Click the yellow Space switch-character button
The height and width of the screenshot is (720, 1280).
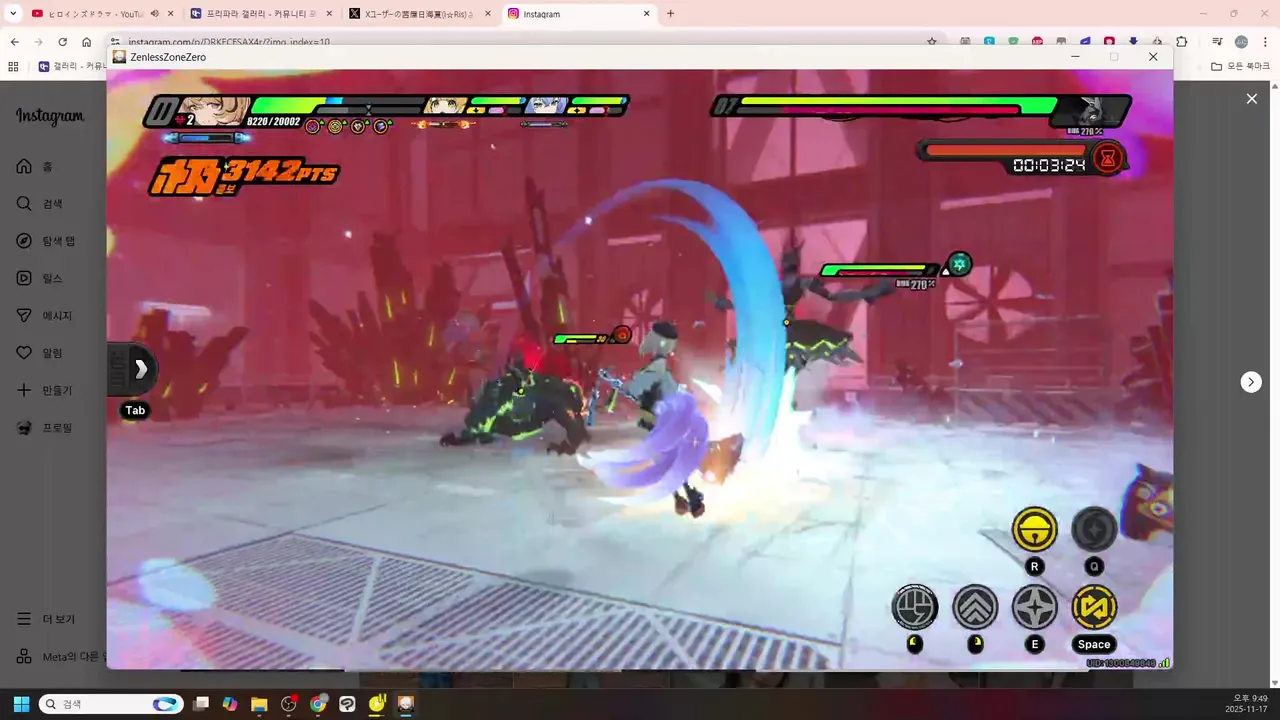tap(1094, 607)
